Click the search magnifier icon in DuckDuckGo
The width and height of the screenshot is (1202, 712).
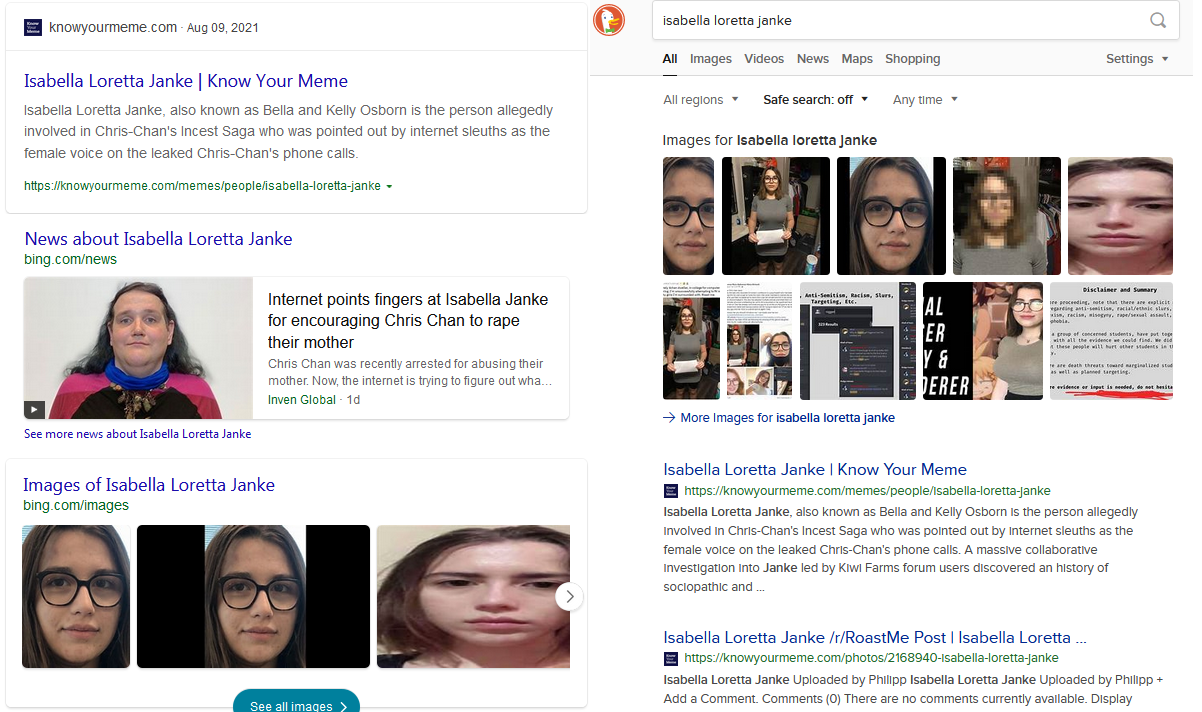click(x=1158, y=20)
